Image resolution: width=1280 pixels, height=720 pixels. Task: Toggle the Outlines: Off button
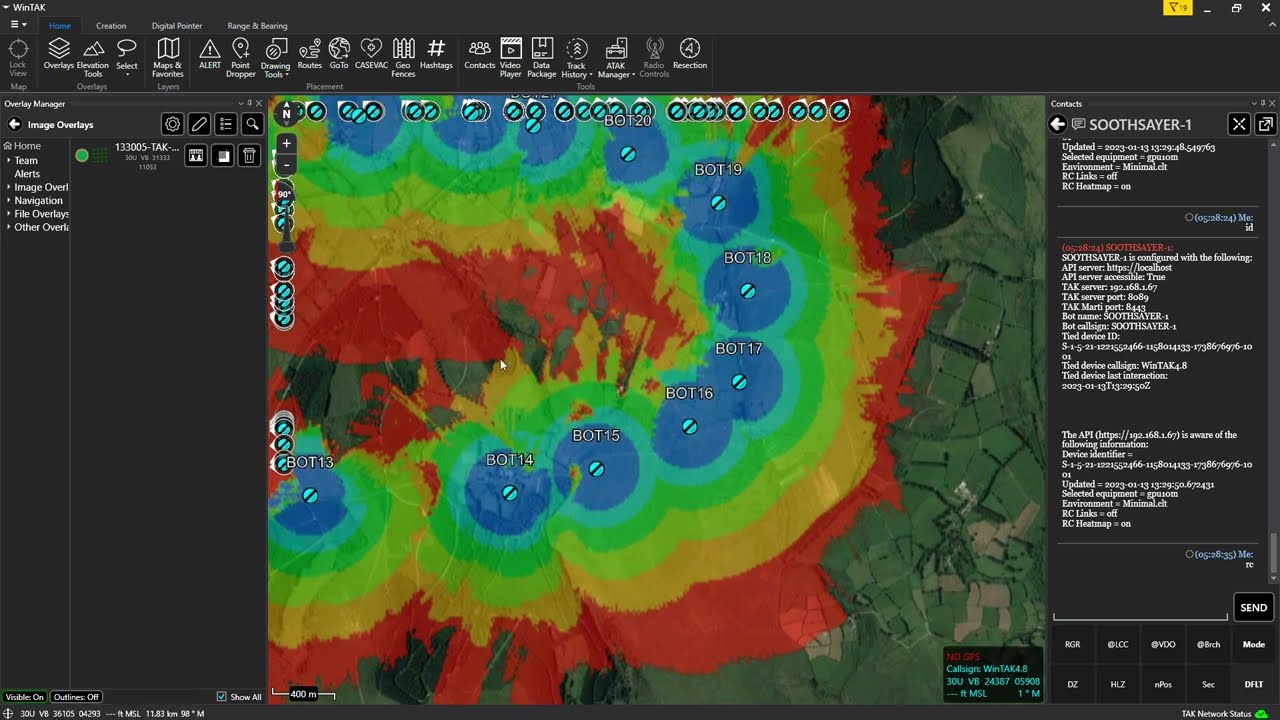(x=76, y=697)
